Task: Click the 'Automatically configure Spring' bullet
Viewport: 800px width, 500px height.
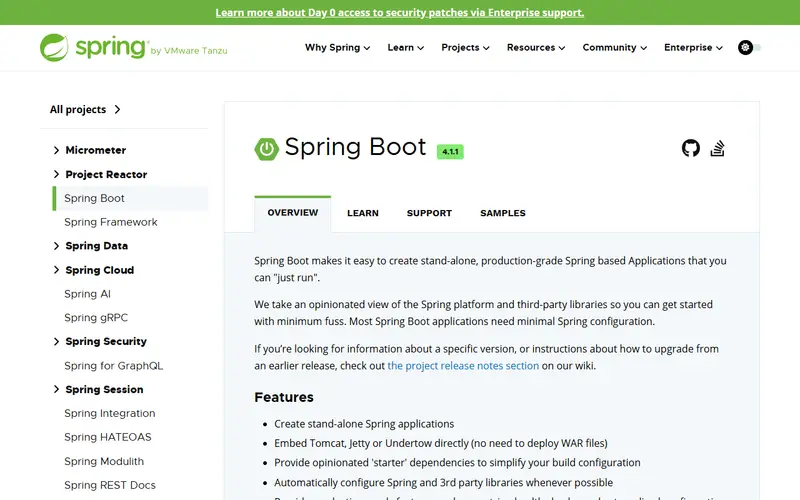Action: [x=443, y=483]
